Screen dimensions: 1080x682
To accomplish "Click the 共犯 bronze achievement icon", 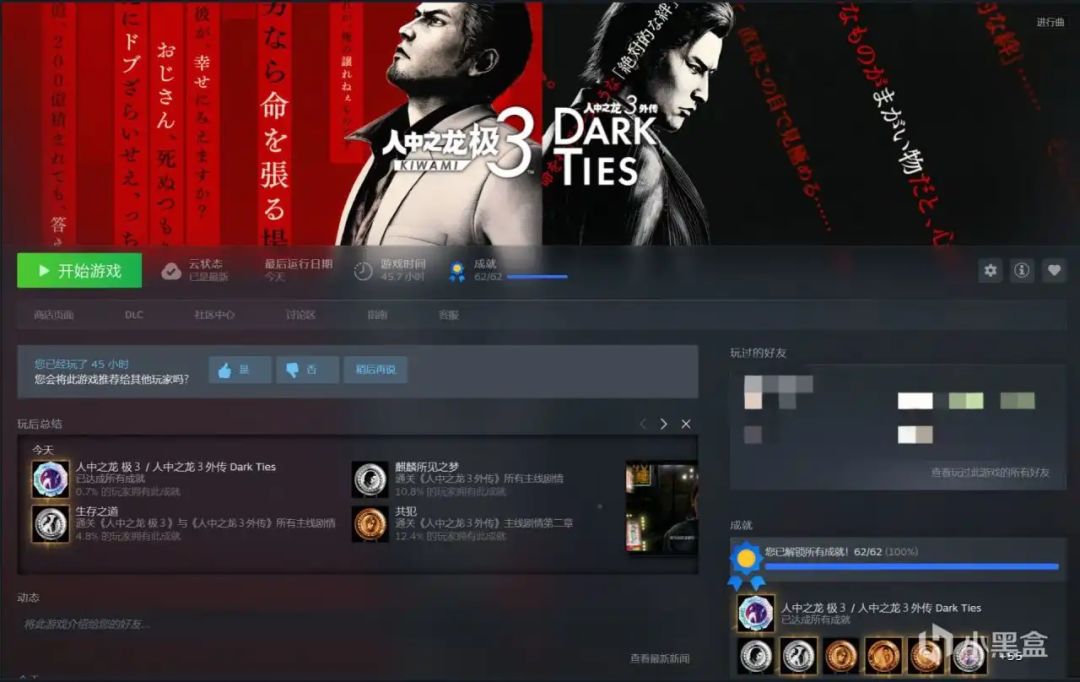I will coord(370,524).
